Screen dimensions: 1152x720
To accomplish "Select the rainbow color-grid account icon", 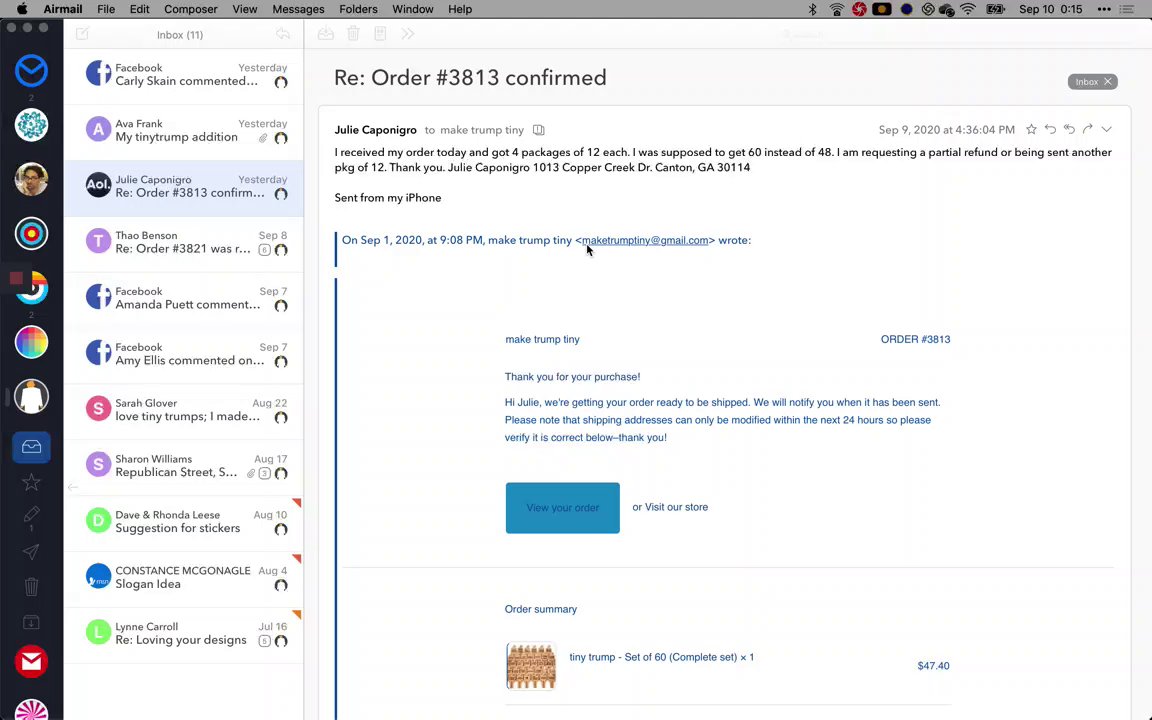I will [x=32, y=342].
